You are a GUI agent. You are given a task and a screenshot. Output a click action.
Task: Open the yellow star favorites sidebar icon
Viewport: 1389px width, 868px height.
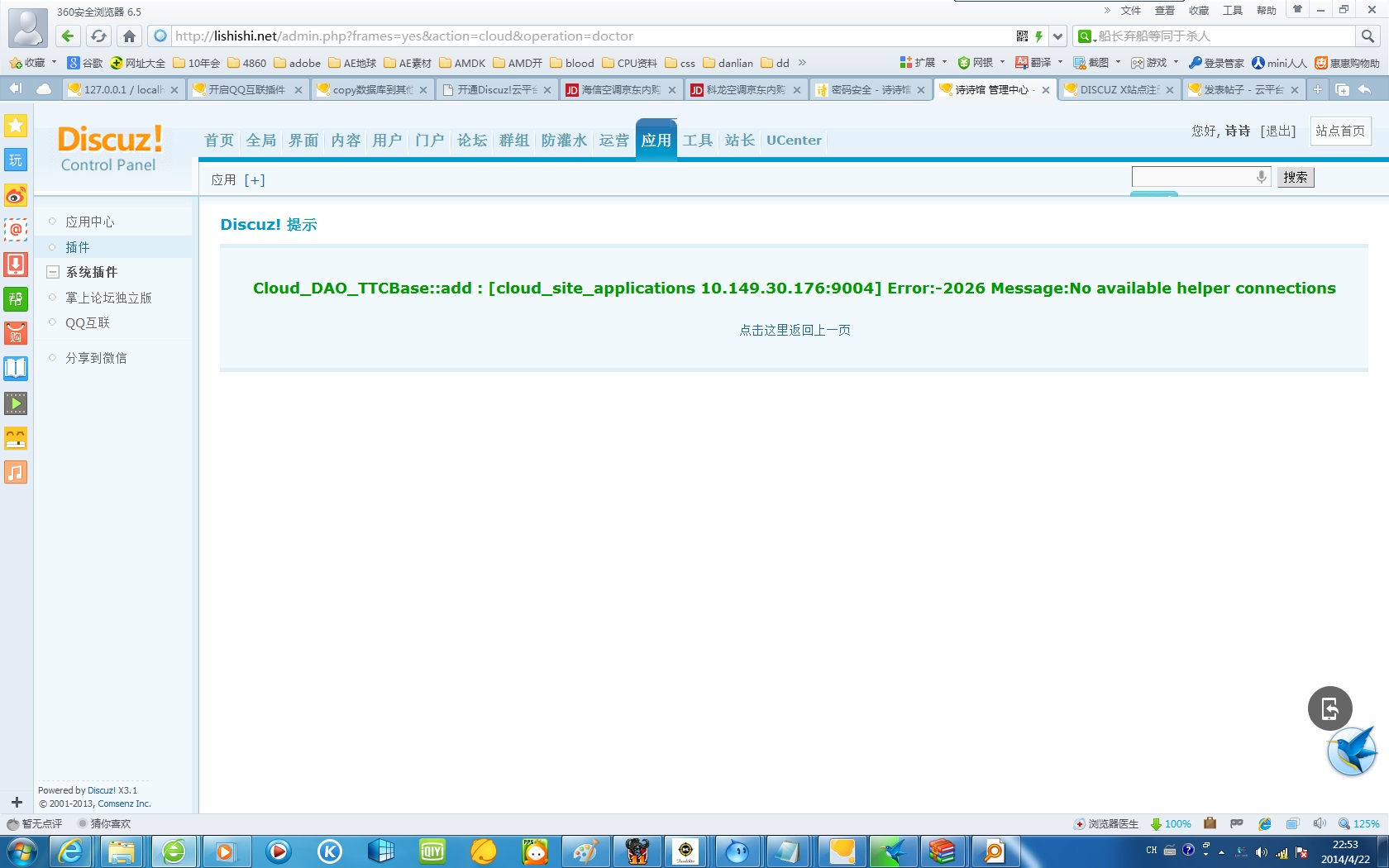click(x=16, y=126)
